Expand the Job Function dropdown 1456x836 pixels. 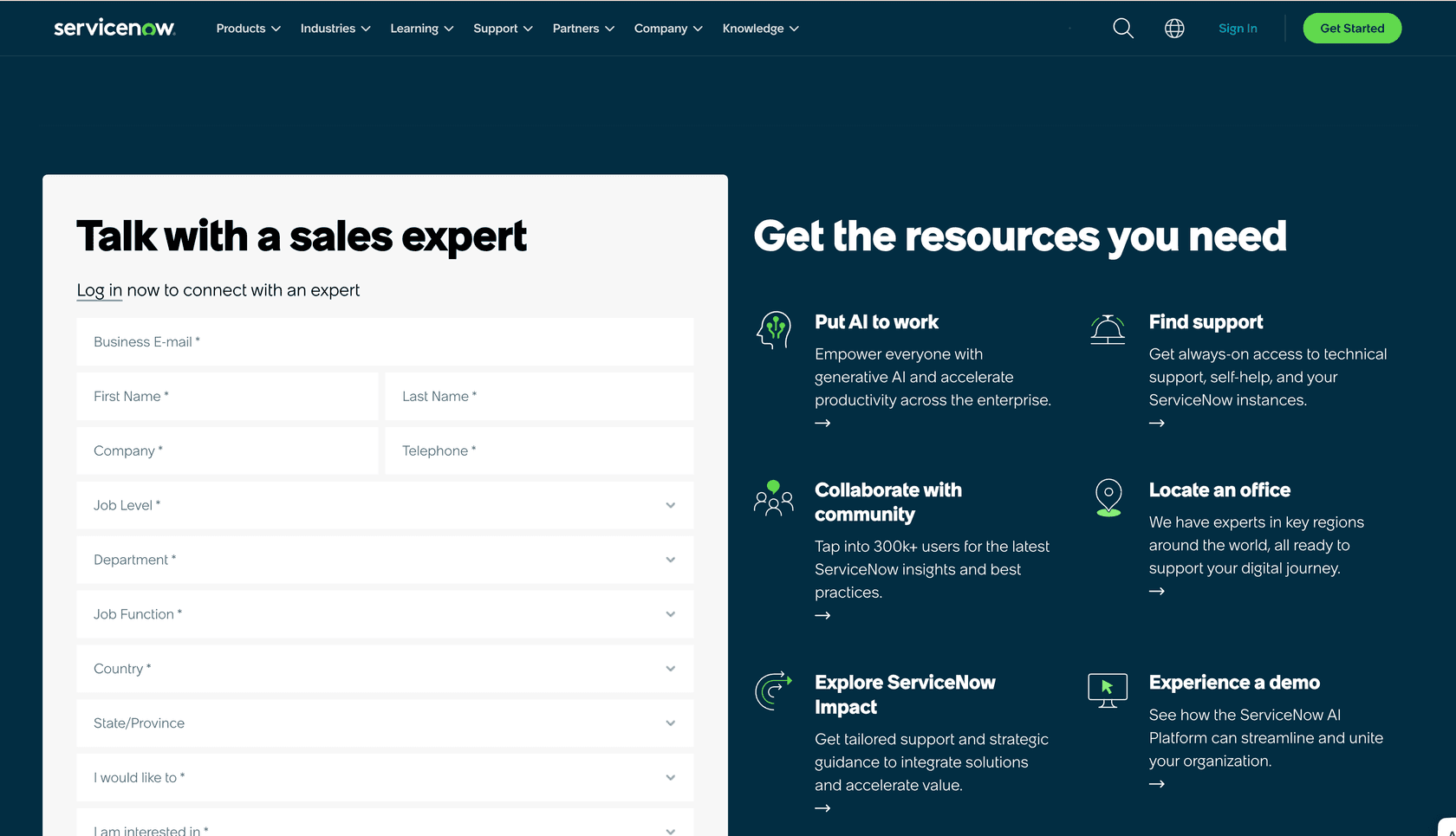[385, 614]
